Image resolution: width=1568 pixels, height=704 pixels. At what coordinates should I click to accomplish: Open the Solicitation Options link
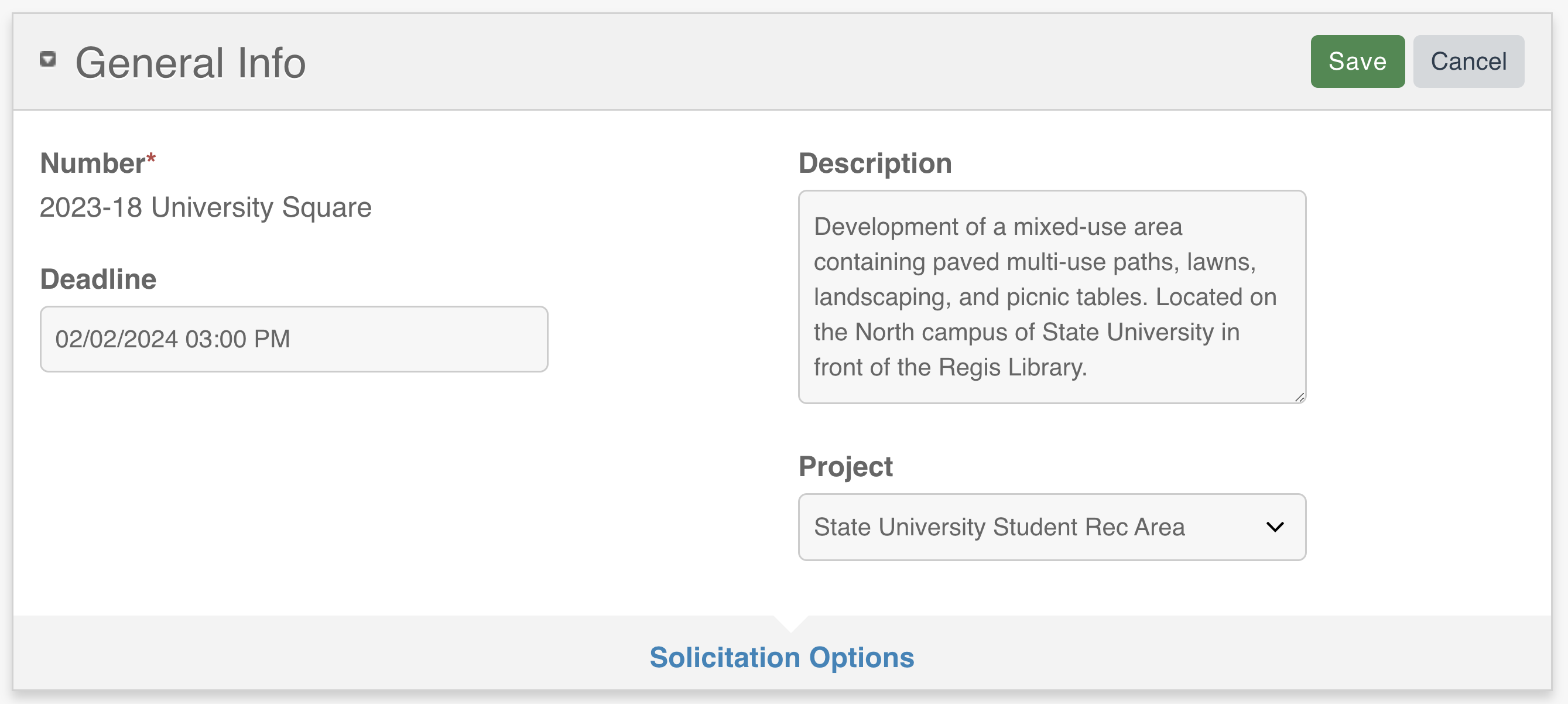pyautogui.click(x=782, y=658)
